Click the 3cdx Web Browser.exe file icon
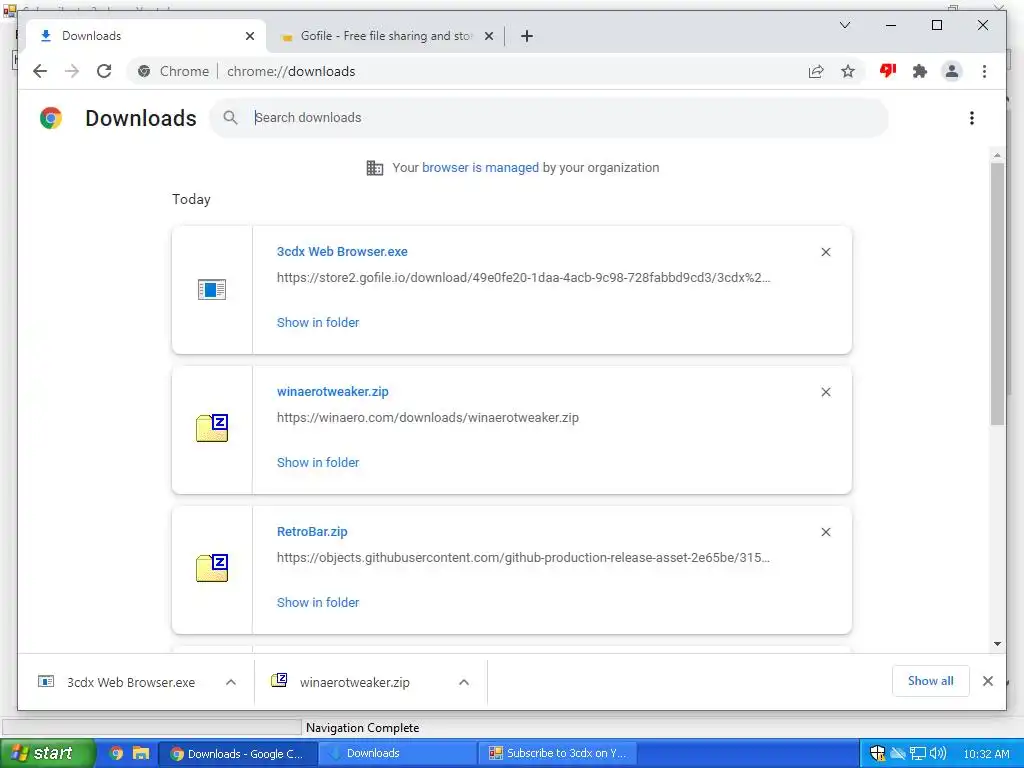This screenshot has width=1024, height=768. pos(212,289)
